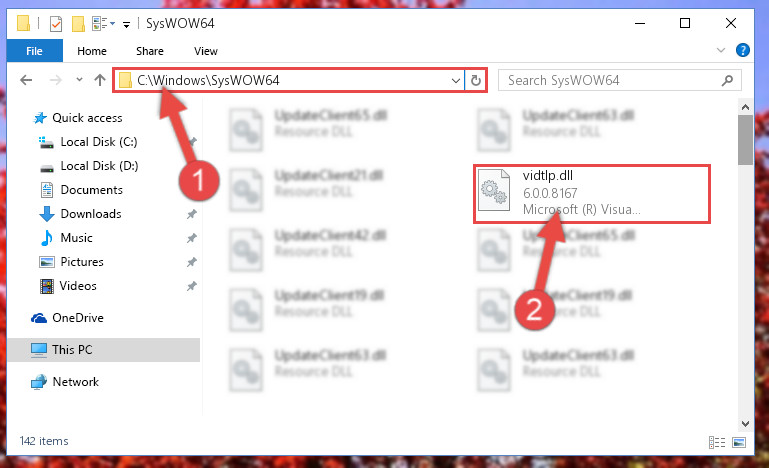Click the vertical scrollbar down arrow
769x468 pixels.
pyautogui.click(x=745, y=423)
